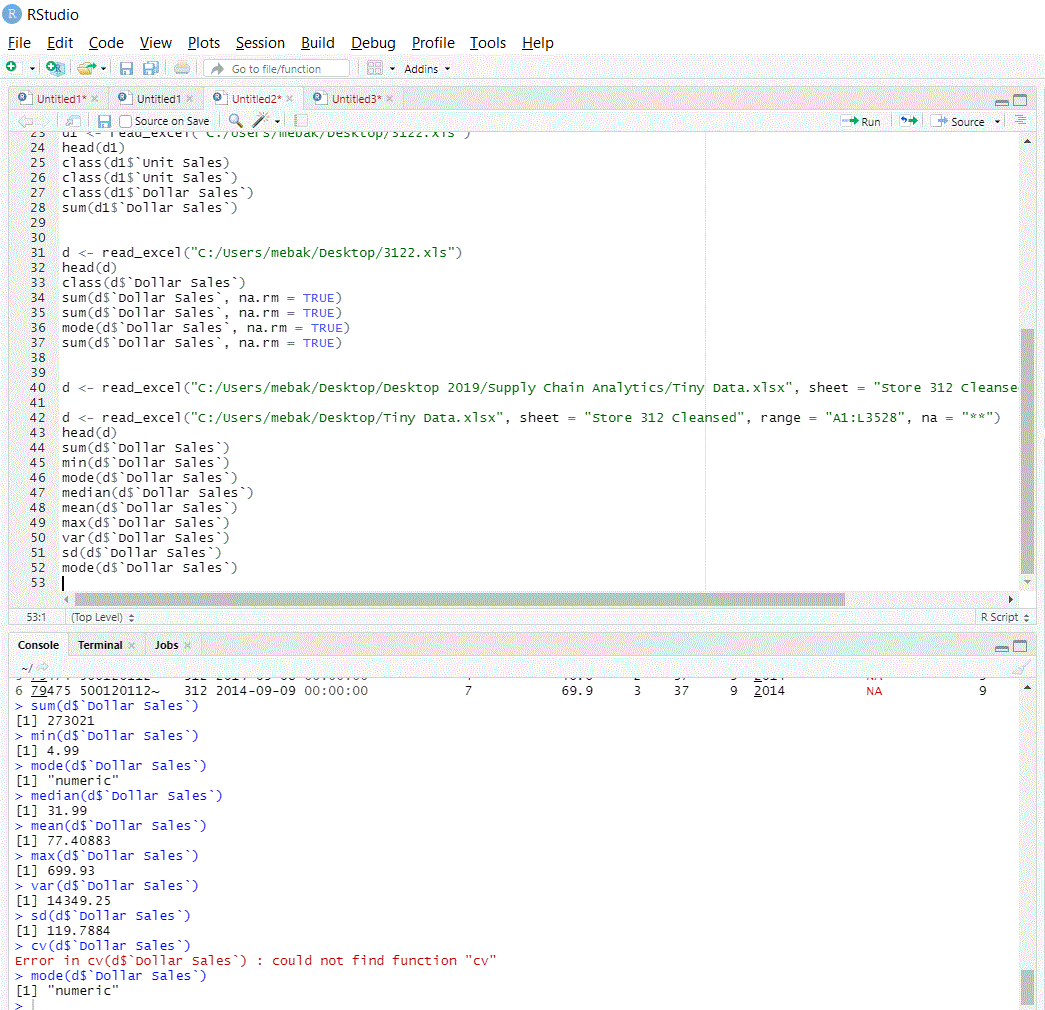
Task: Click the new project icon
Action: point(55,68)
